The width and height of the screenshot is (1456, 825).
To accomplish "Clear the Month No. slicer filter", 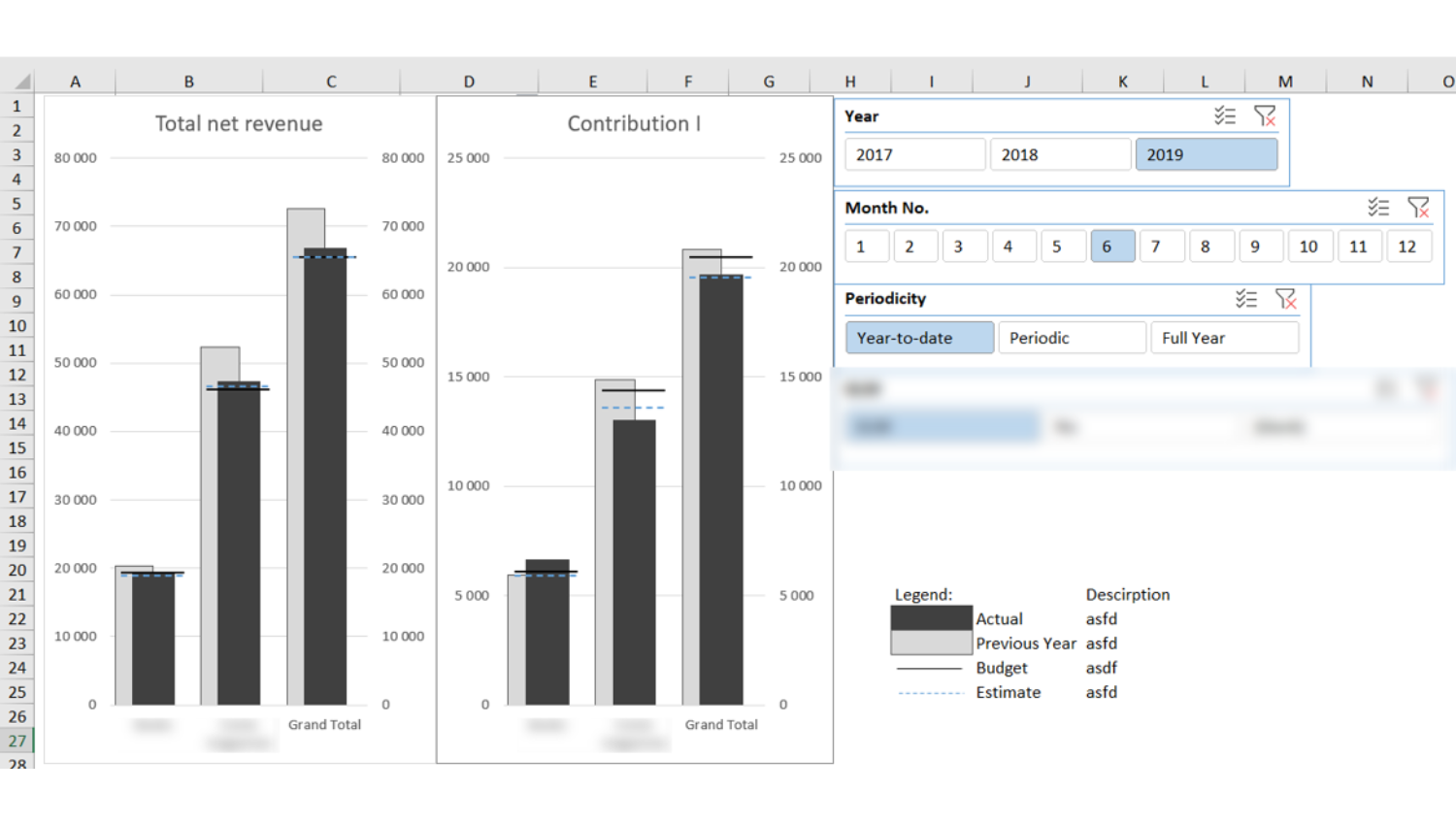I will (1418, 208).
